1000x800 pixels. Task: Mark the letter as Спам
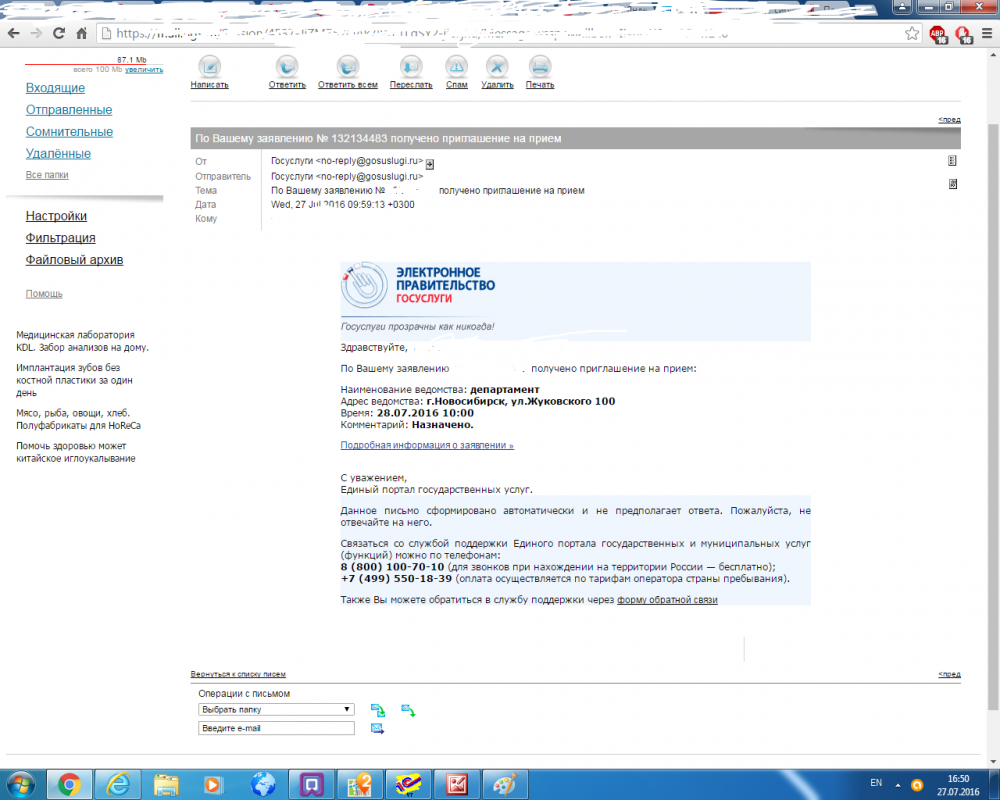456,67
